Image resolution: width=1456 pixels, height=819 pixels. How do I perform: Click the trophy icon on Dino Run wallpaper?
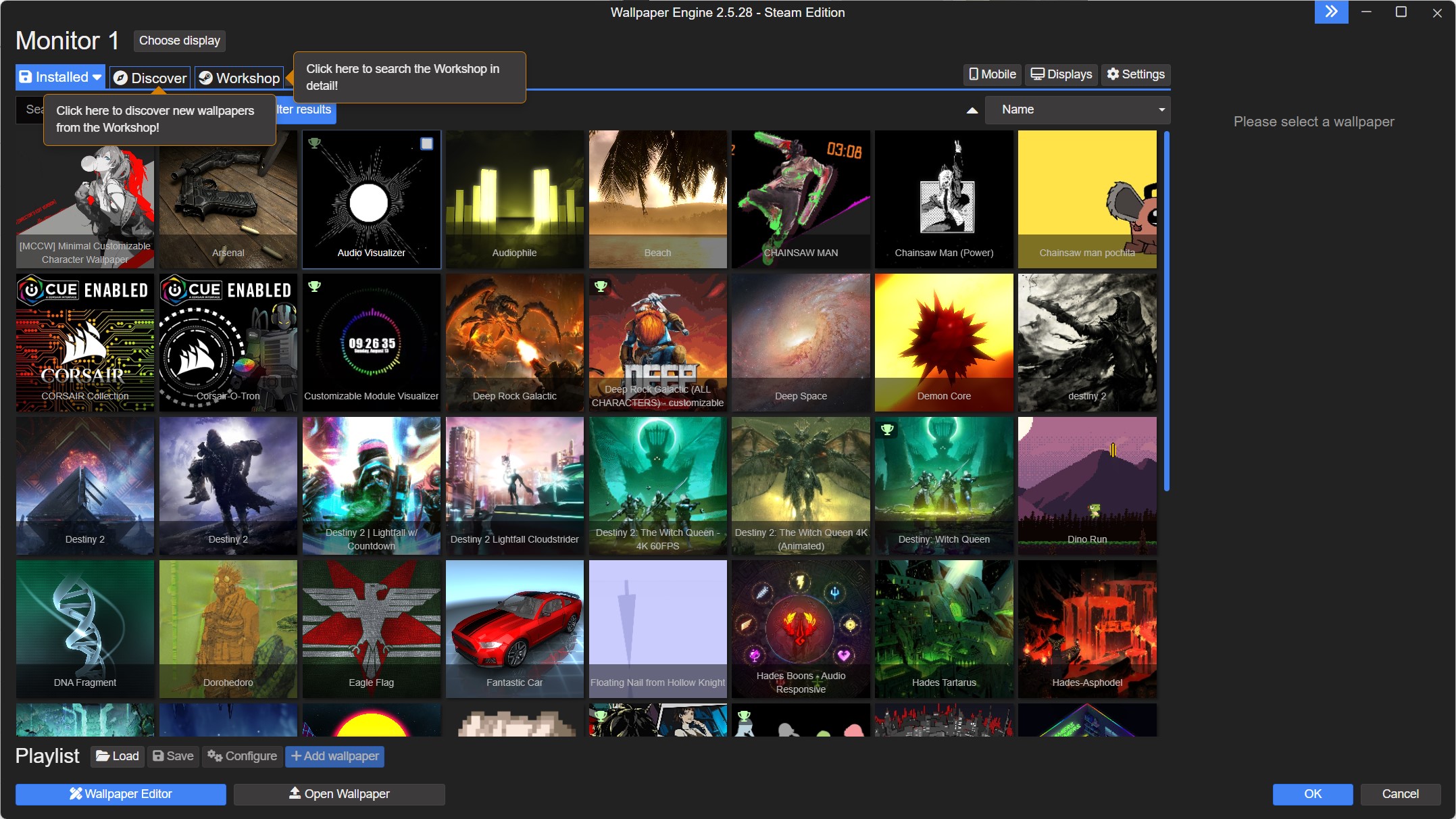(1029, 429)
